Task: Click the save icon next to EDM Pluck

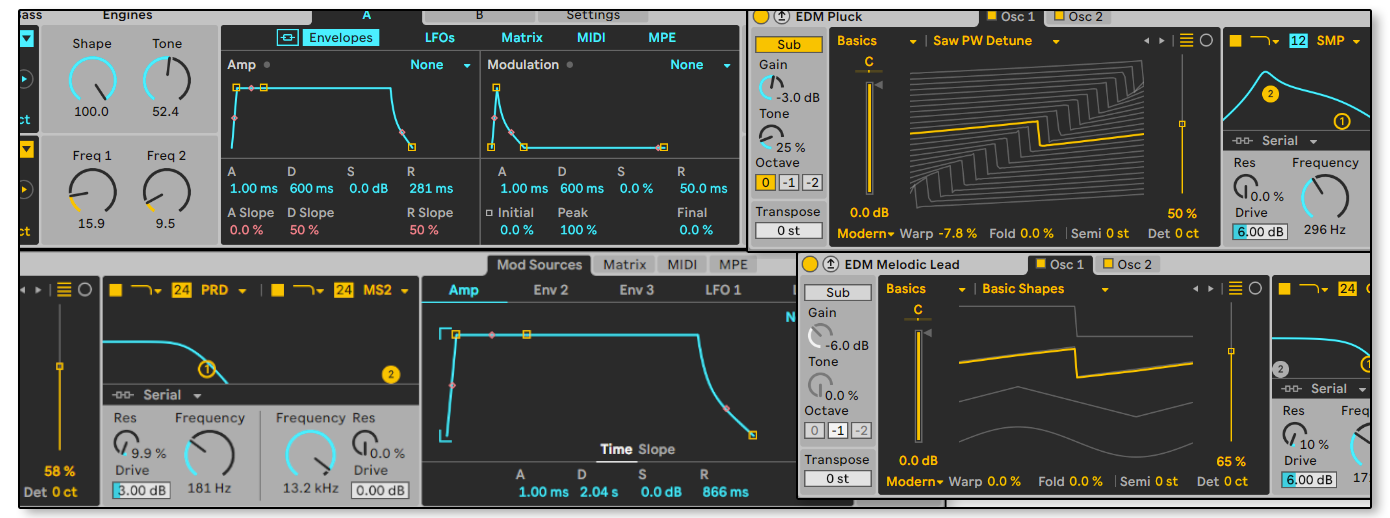Action: point(780,17)
